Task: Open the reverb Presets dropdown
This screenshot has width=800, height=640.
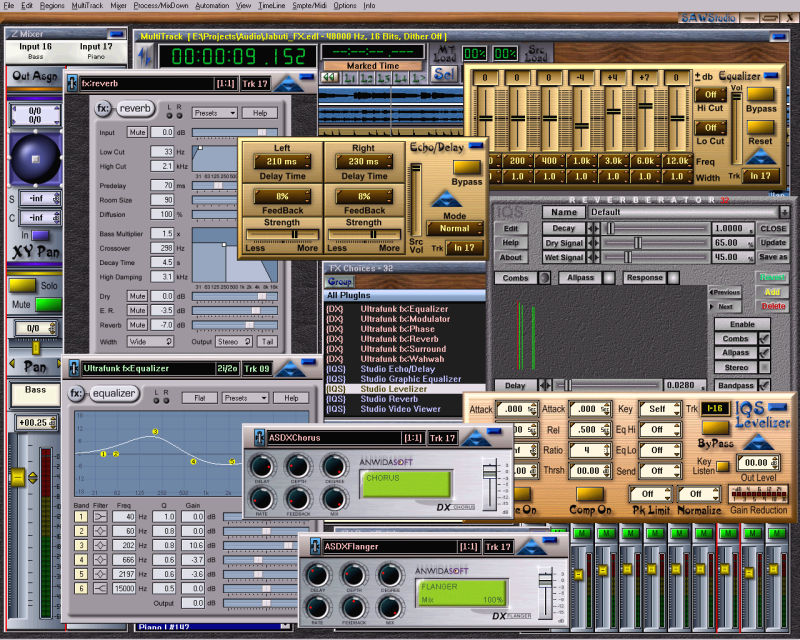Action: click(214, 113)
